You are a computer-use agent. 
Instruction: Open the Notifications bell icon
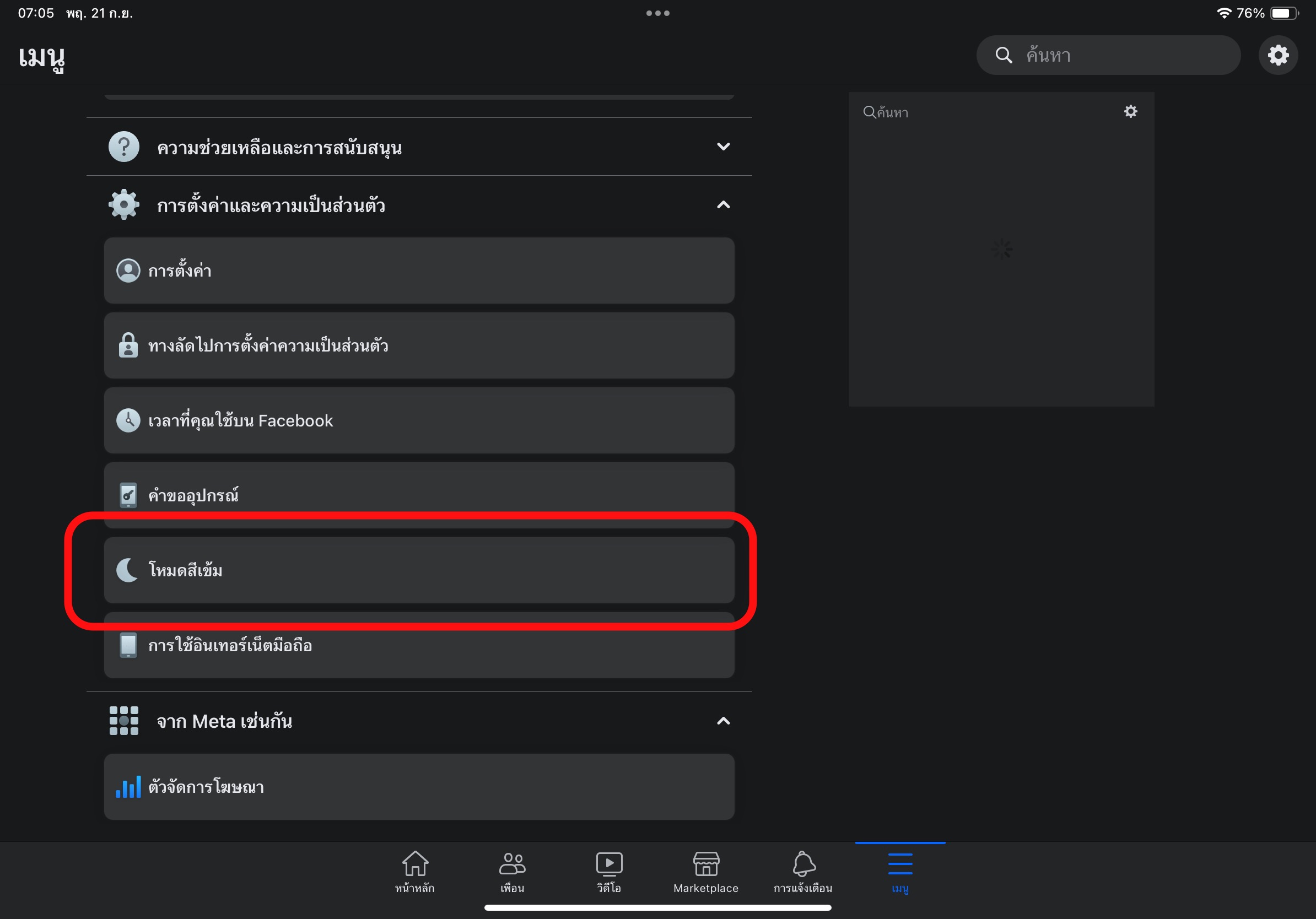click(x=802, y=863)
